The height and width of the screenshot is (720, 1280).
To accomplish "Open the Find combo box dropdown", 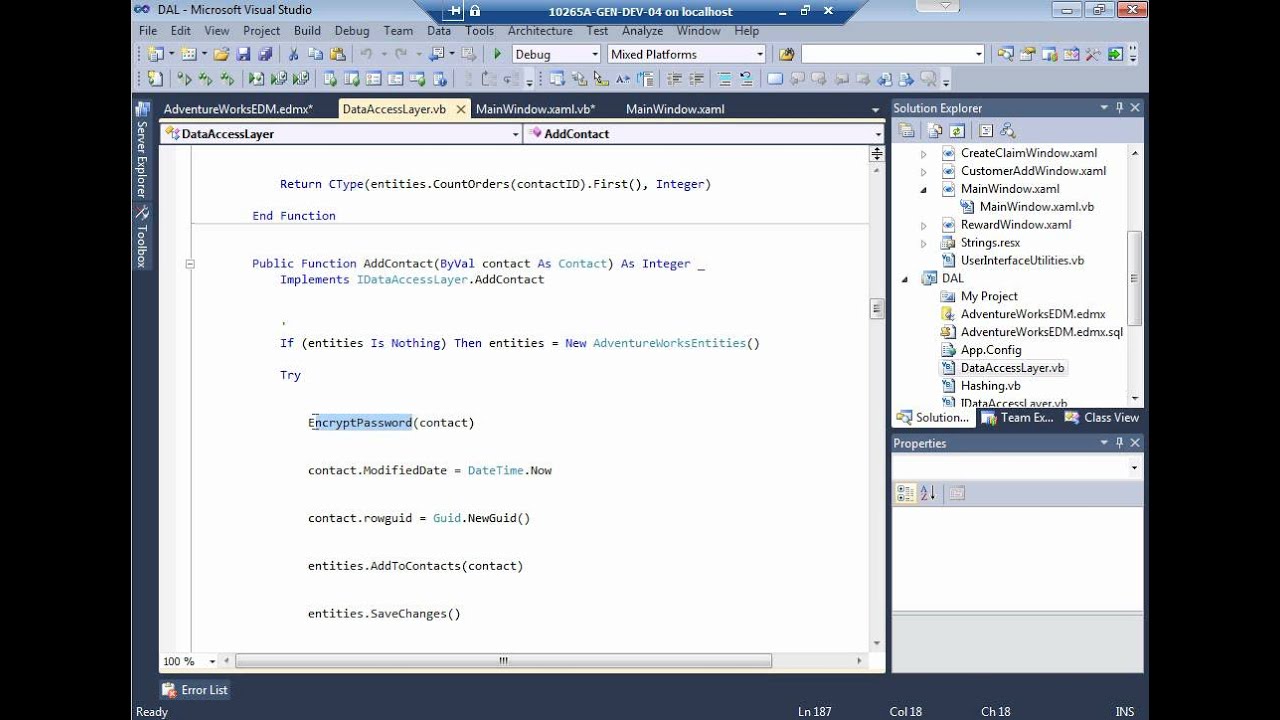I will pos(979,54).
